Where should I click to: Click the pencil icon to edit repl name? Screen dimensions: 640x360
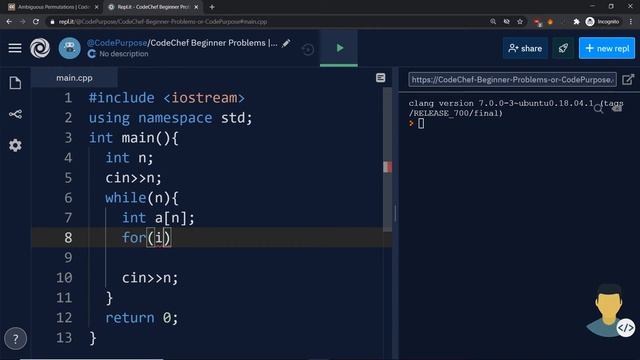click(x=287, y=43)
